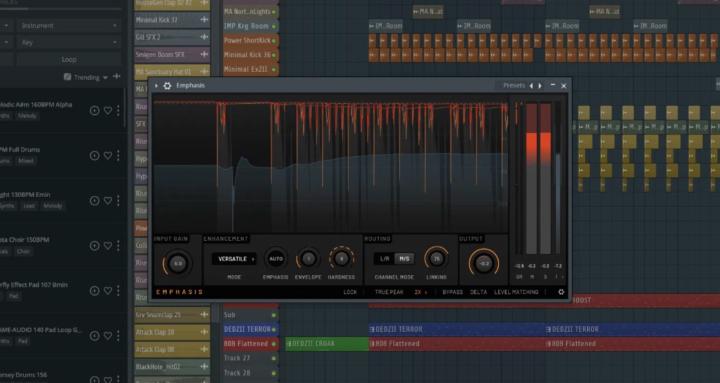720x383 pixels.
Task: Toggle the checkbox beside Trending
Action: pyautogui.click(x=68, y=77)
